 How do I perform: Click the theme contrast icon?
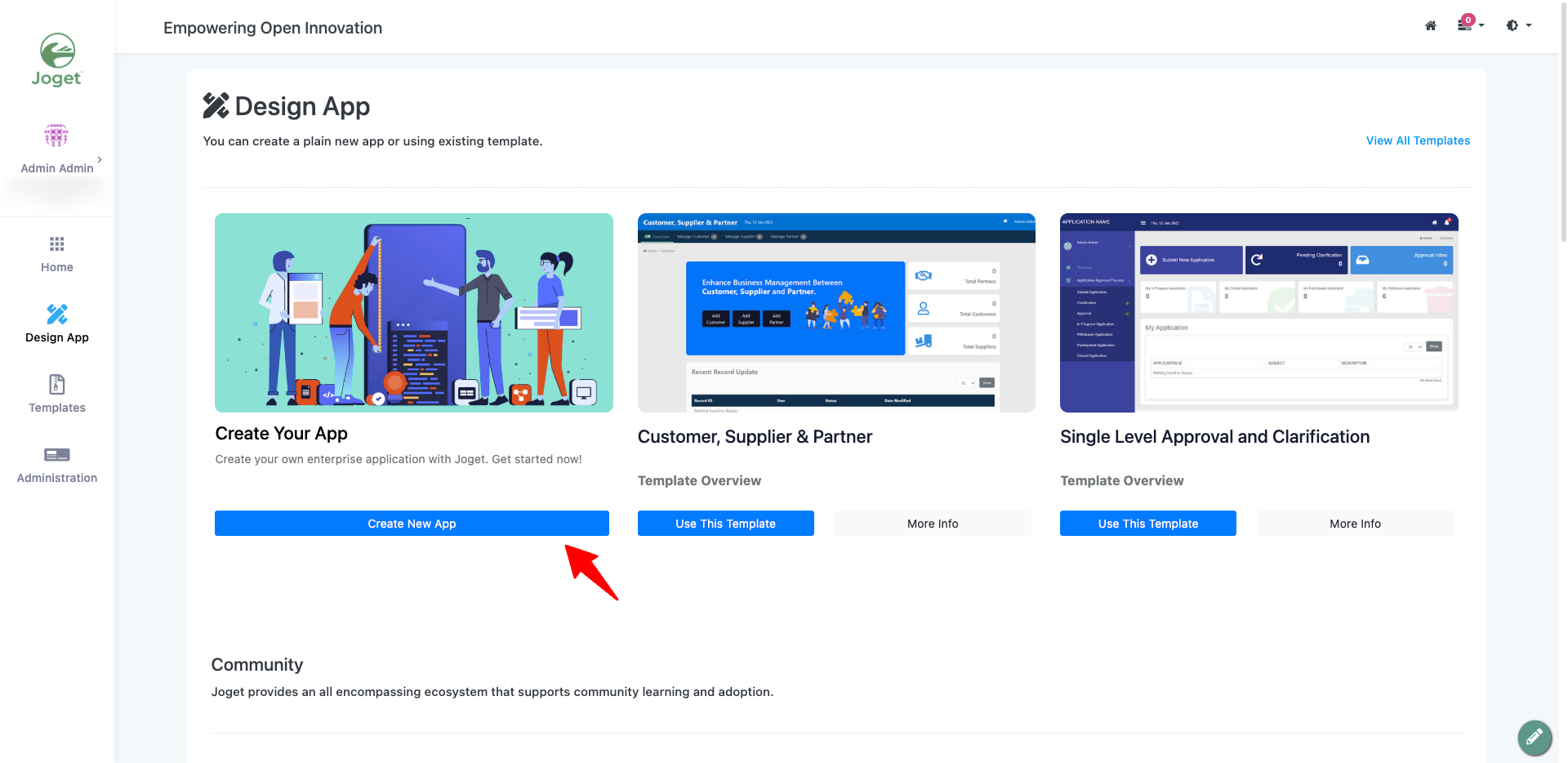(x=1512, y=25)
